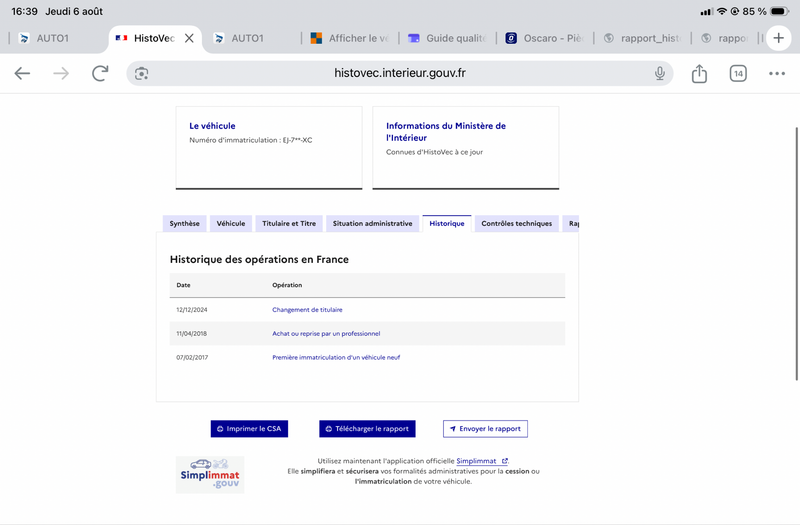Open the 'Guide qualité' browser tab
This screenshot has height=525, width=800.
click(x=447, y=38)
